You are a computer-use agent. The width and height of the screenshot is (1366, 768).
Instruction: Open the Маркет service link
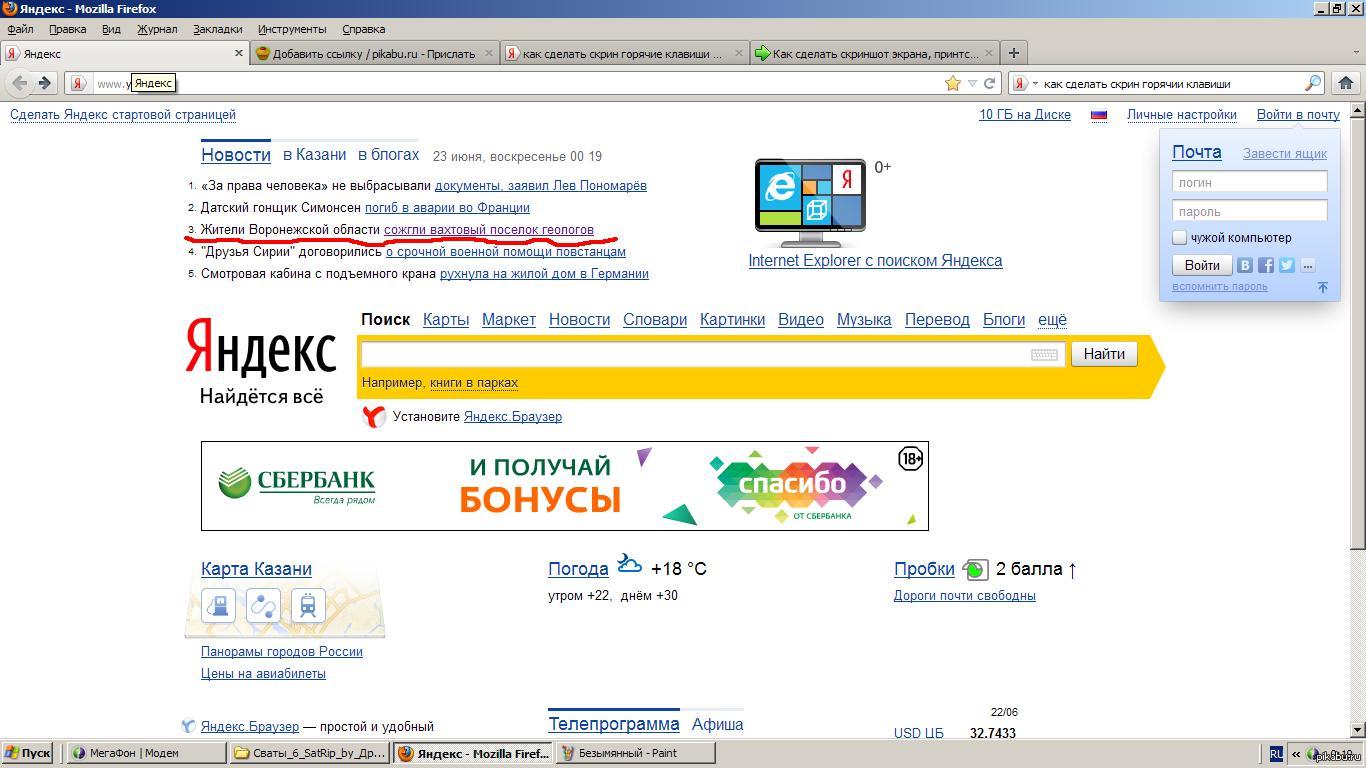pos(509,319)
